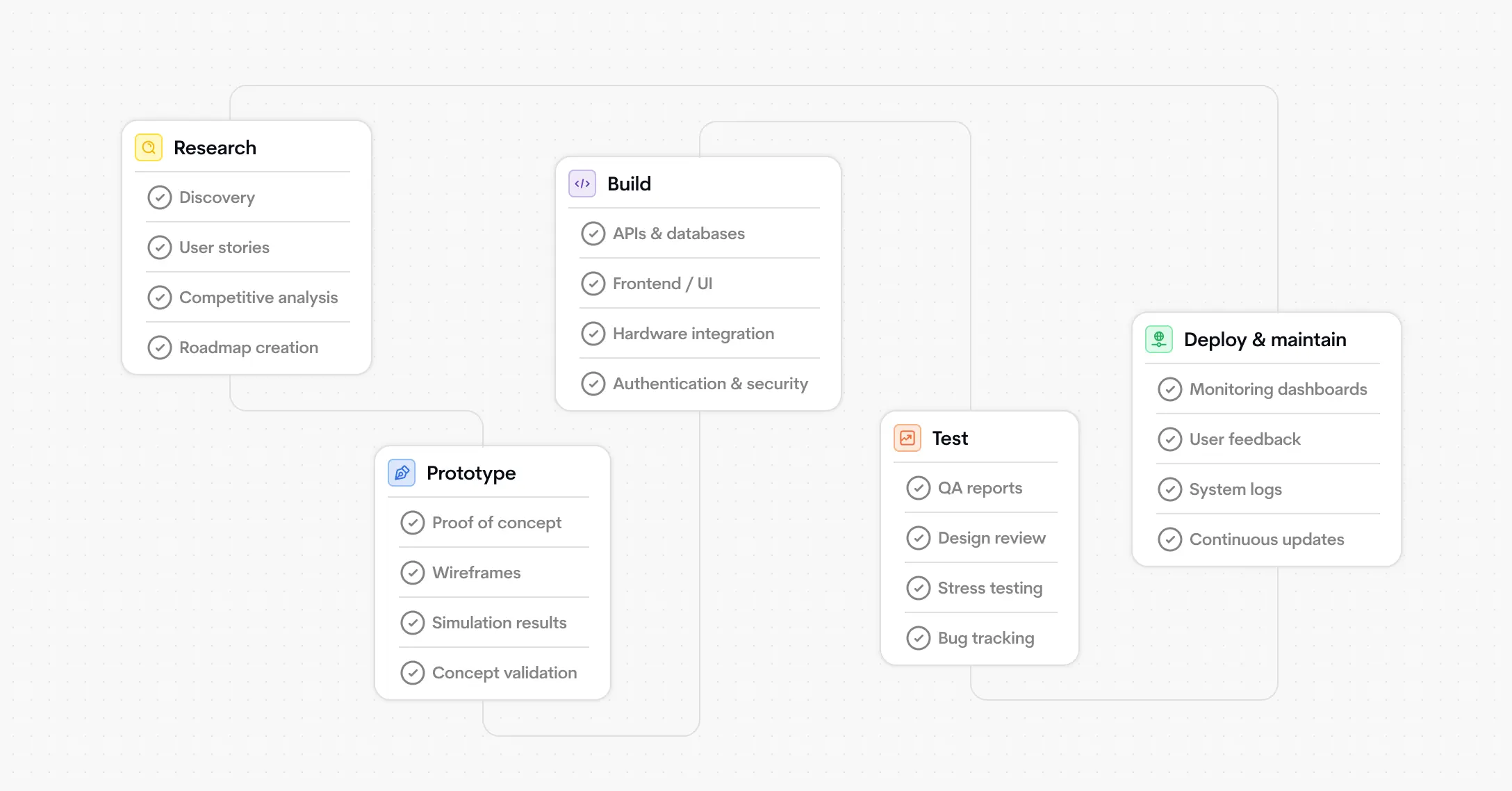This screenshot has height=791, width=1512.
Task: Select the Competitive analysis item
Action: pyautogui.click(x=258, y=297)
